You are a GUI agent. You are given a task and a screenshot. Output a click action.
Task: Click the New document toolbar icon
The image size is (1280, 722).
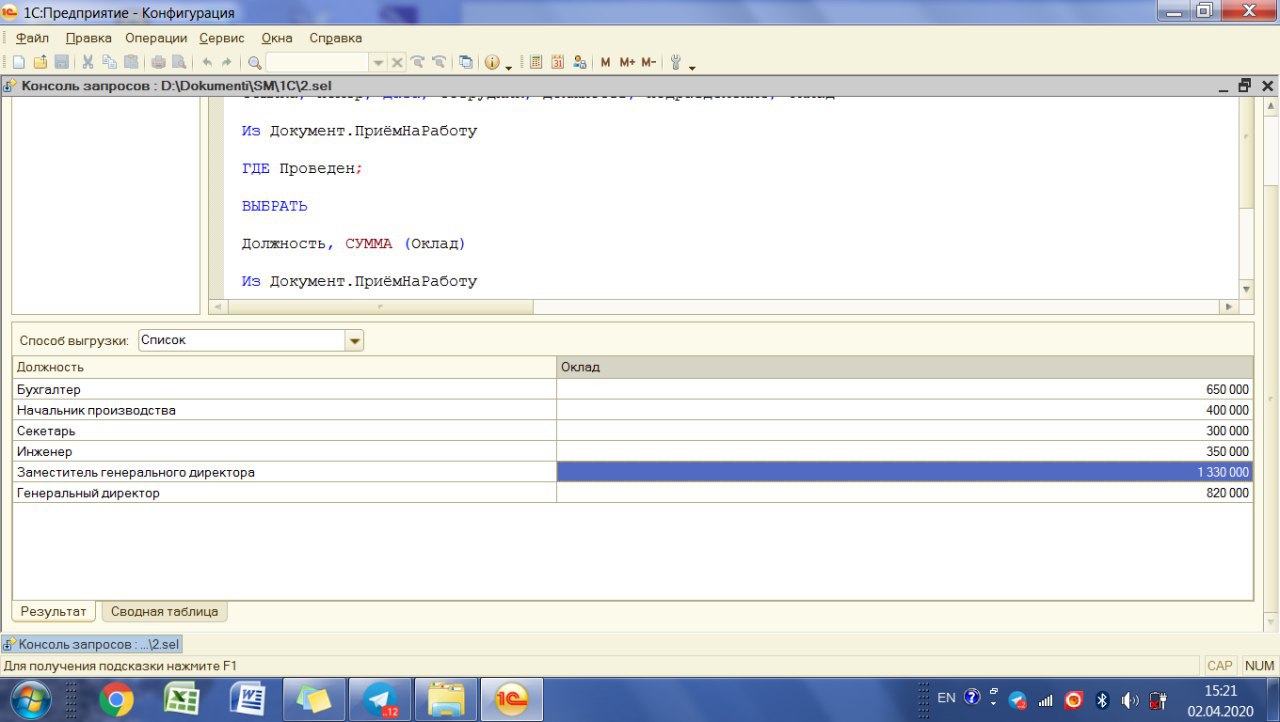[x=19, y=62]
